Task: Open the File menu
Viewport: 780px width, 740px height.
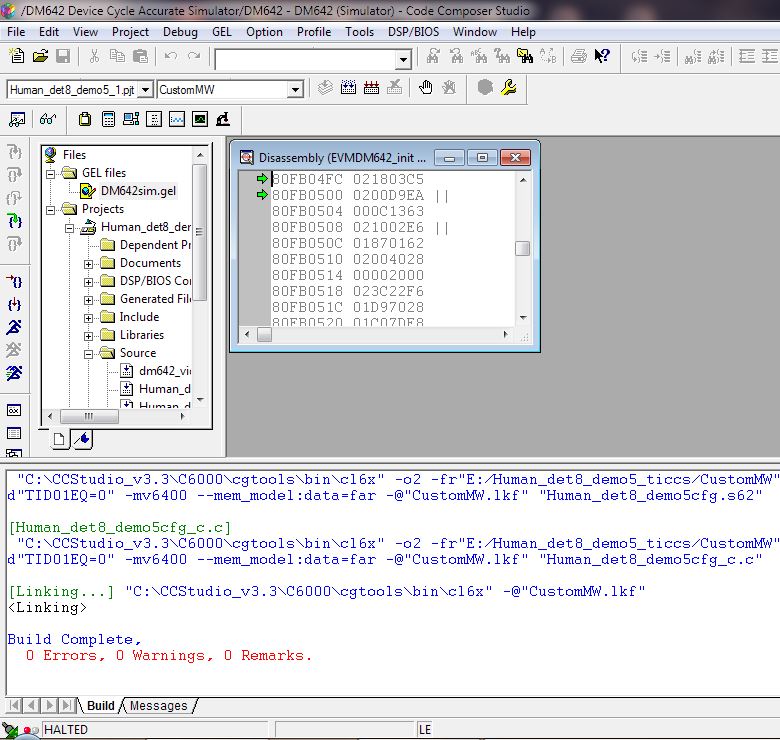Action: 16,32
